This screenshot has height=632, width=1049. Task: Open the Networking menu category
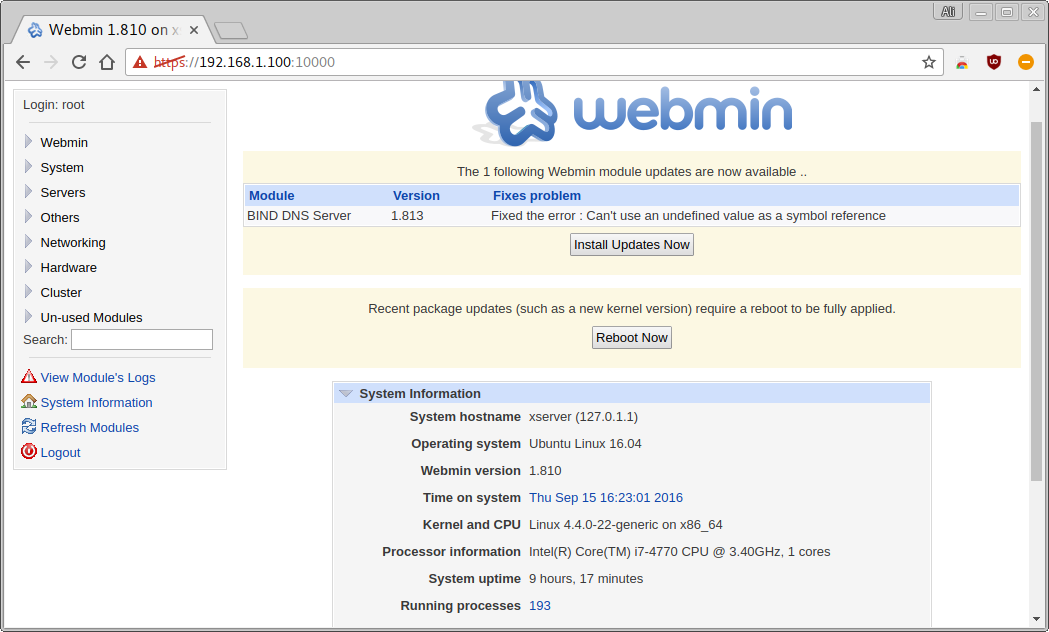coord(73,242)
